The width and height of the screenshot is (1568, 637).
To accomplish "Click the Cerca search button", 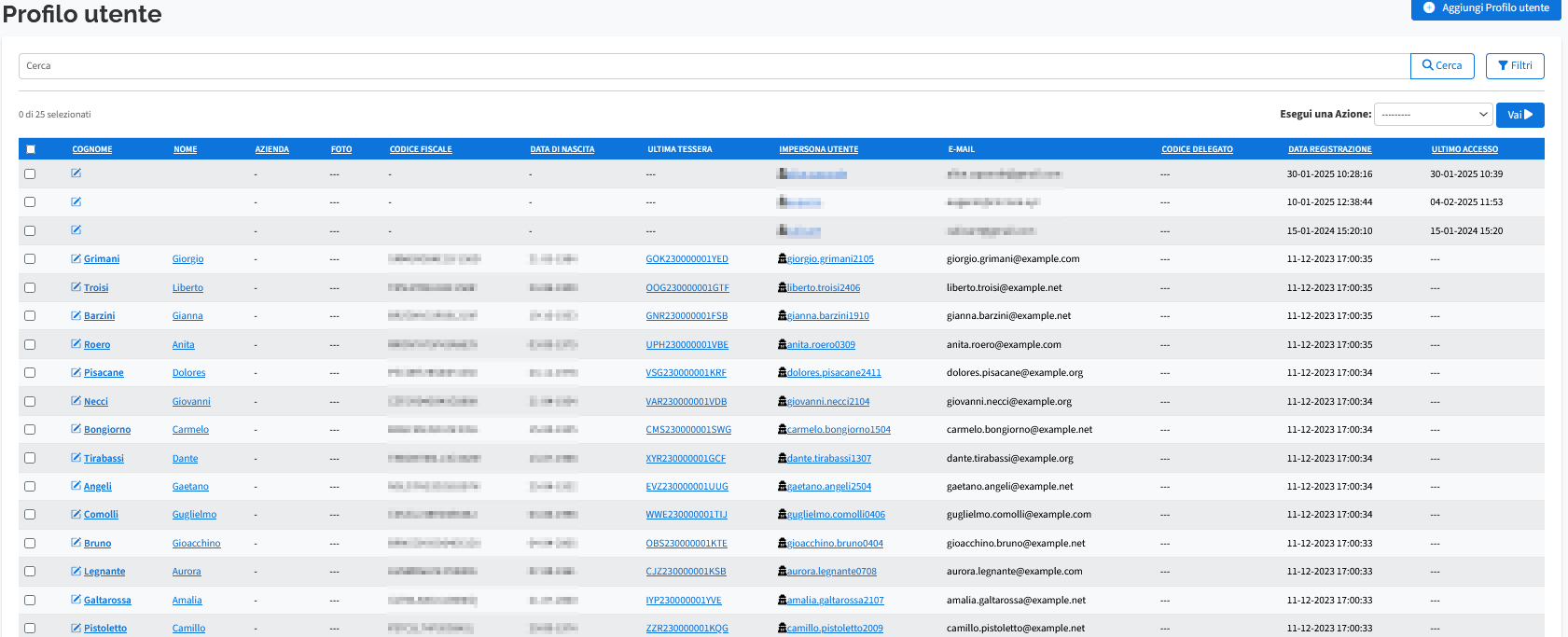I will click(x=1442, y=66).
